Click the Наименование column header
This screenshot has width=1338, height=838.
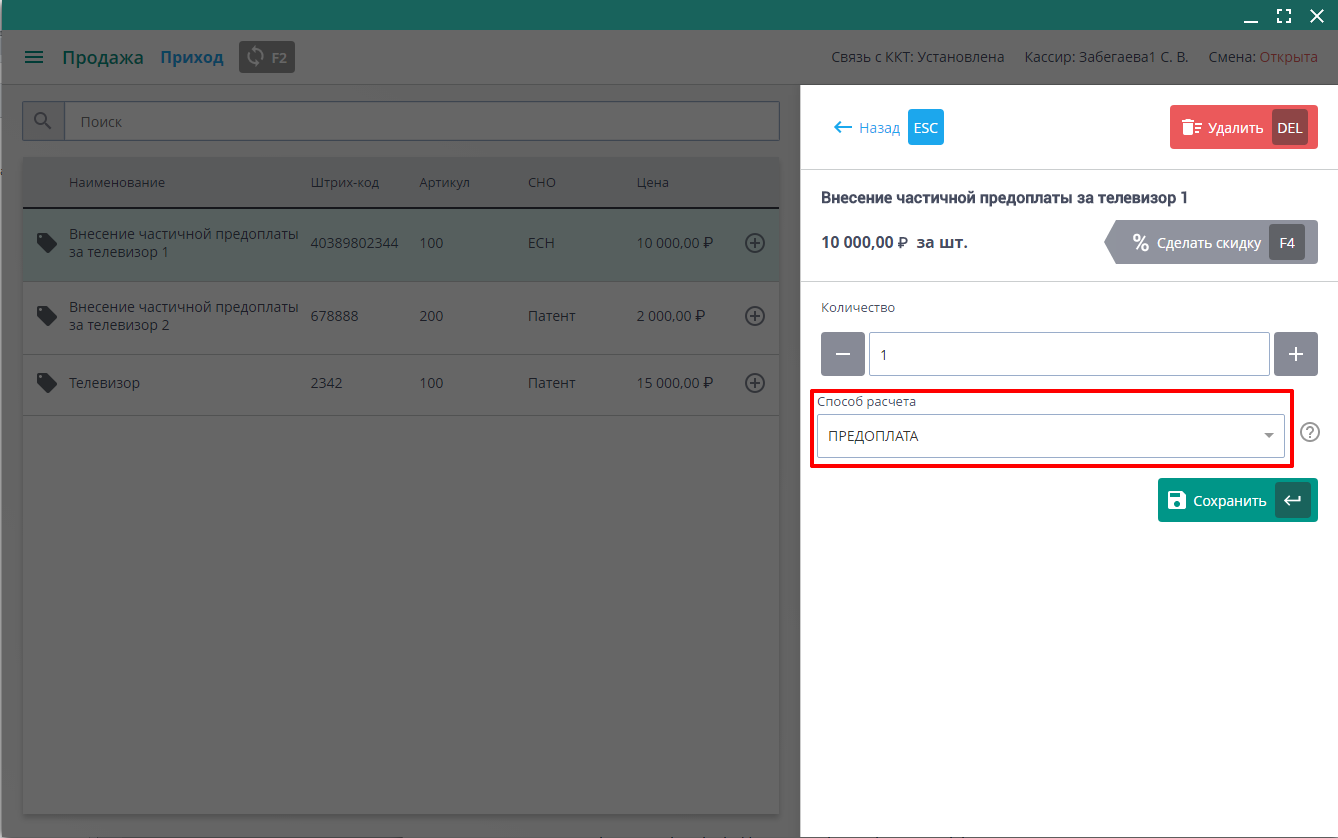(x=117, y=183)
